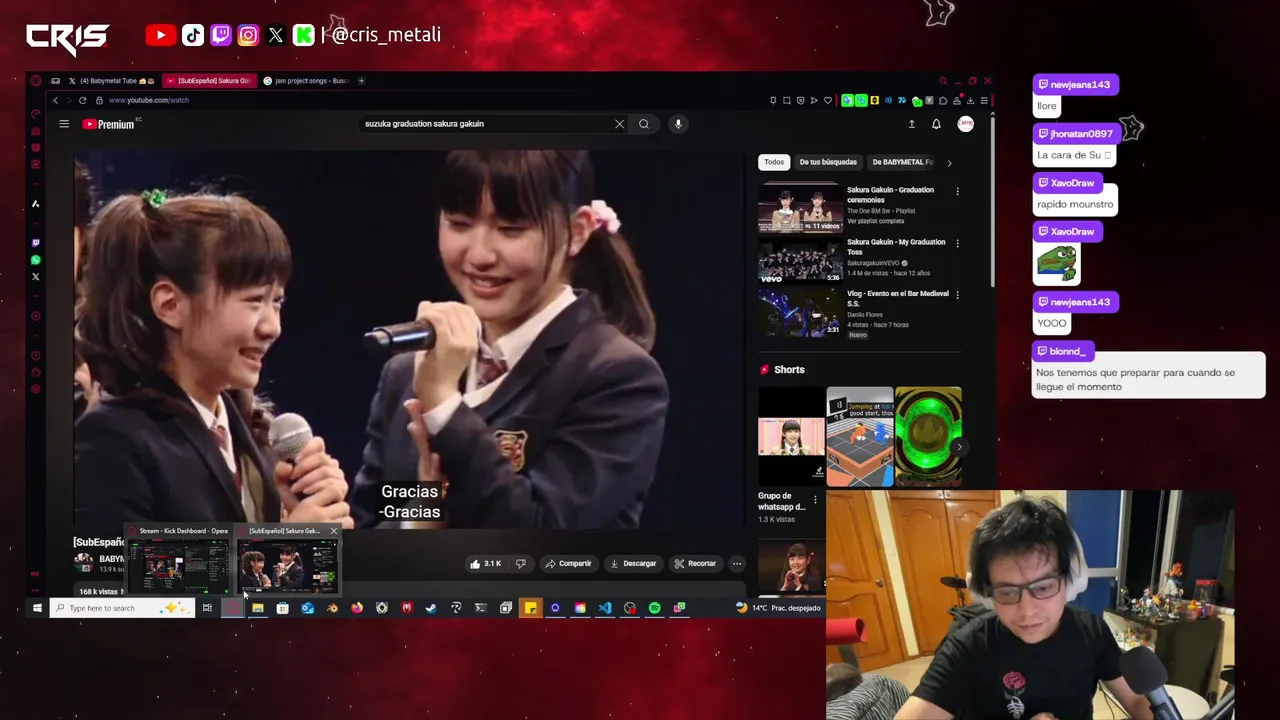This screenshot has height=720, width=1280.
Task: Open Vlog Evento Bar Medieval thumbnail
Action: [x=799, y=312]
